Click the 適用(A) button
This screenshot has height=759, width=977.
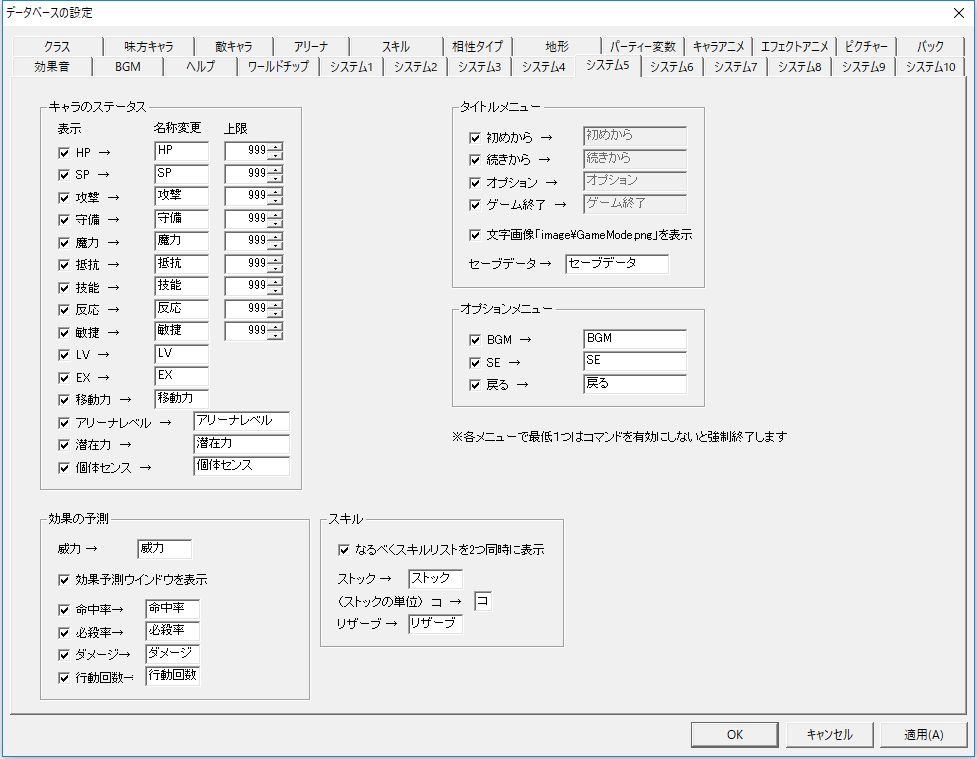tap(923, 735)
